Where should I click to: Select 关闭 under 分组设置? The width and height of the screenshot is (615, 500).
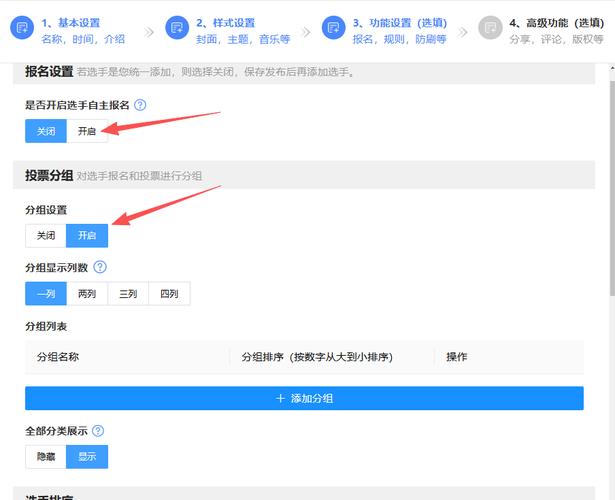click(x=46, y=235)
